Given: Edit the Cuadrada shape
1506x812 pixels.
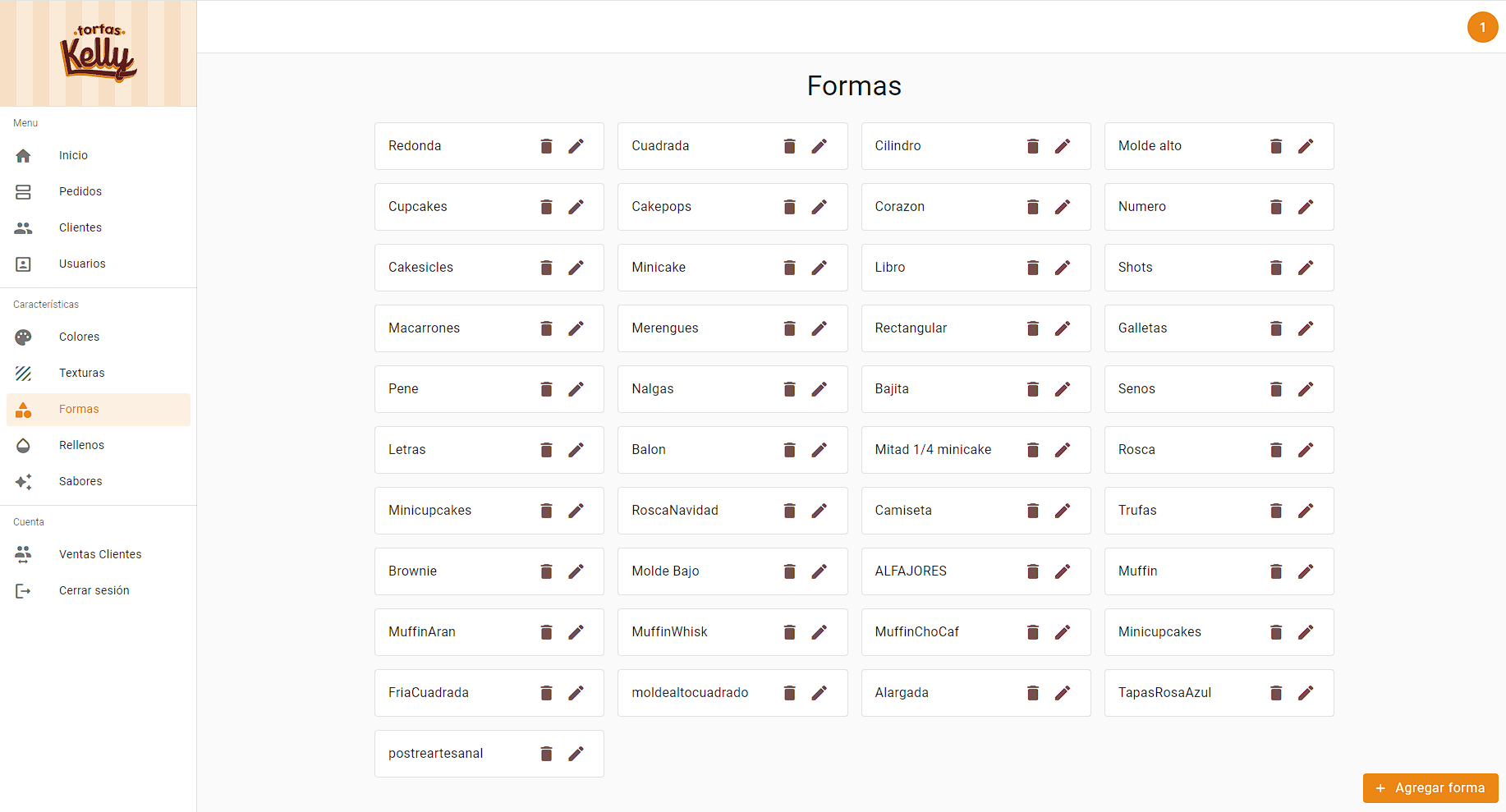Looking at the screenshot, I should pos(819,146).
